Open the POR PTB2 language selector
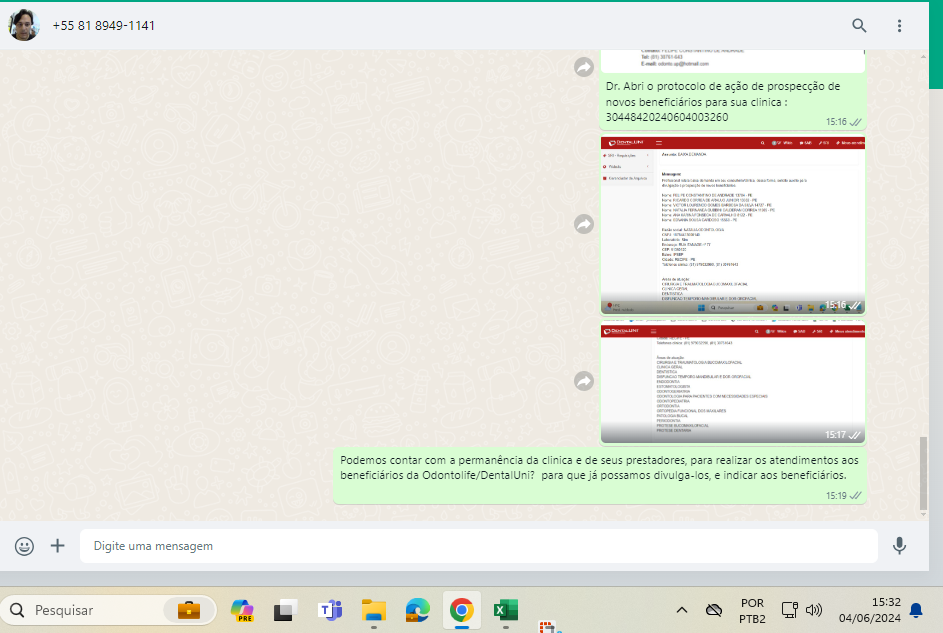Screen dimensions: 943x633 (x=753, y=610)
